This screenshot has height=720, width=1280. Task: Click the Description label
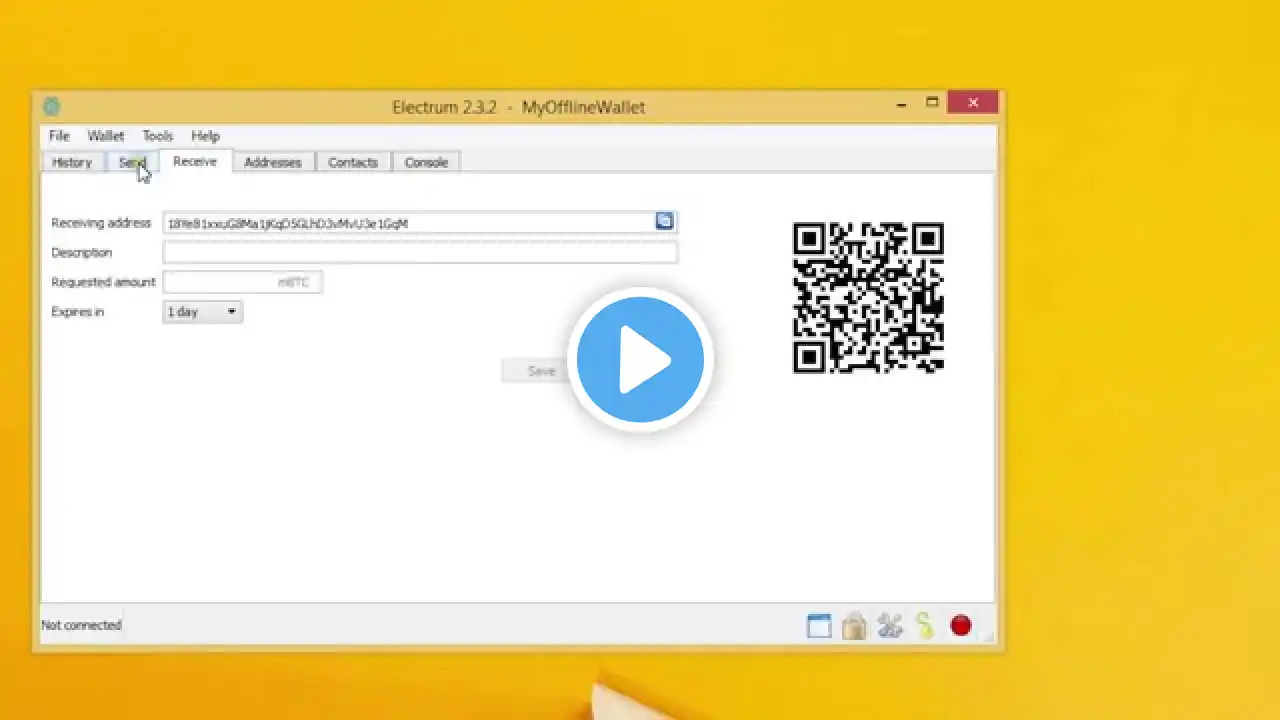tap(82, 253)
